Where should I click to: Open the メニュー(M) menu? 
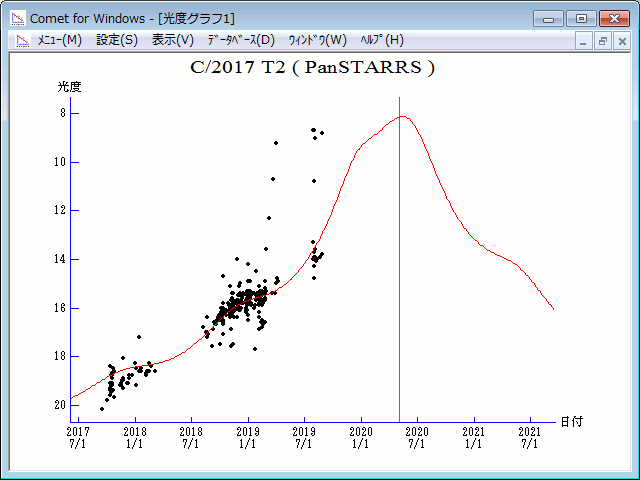59,40
